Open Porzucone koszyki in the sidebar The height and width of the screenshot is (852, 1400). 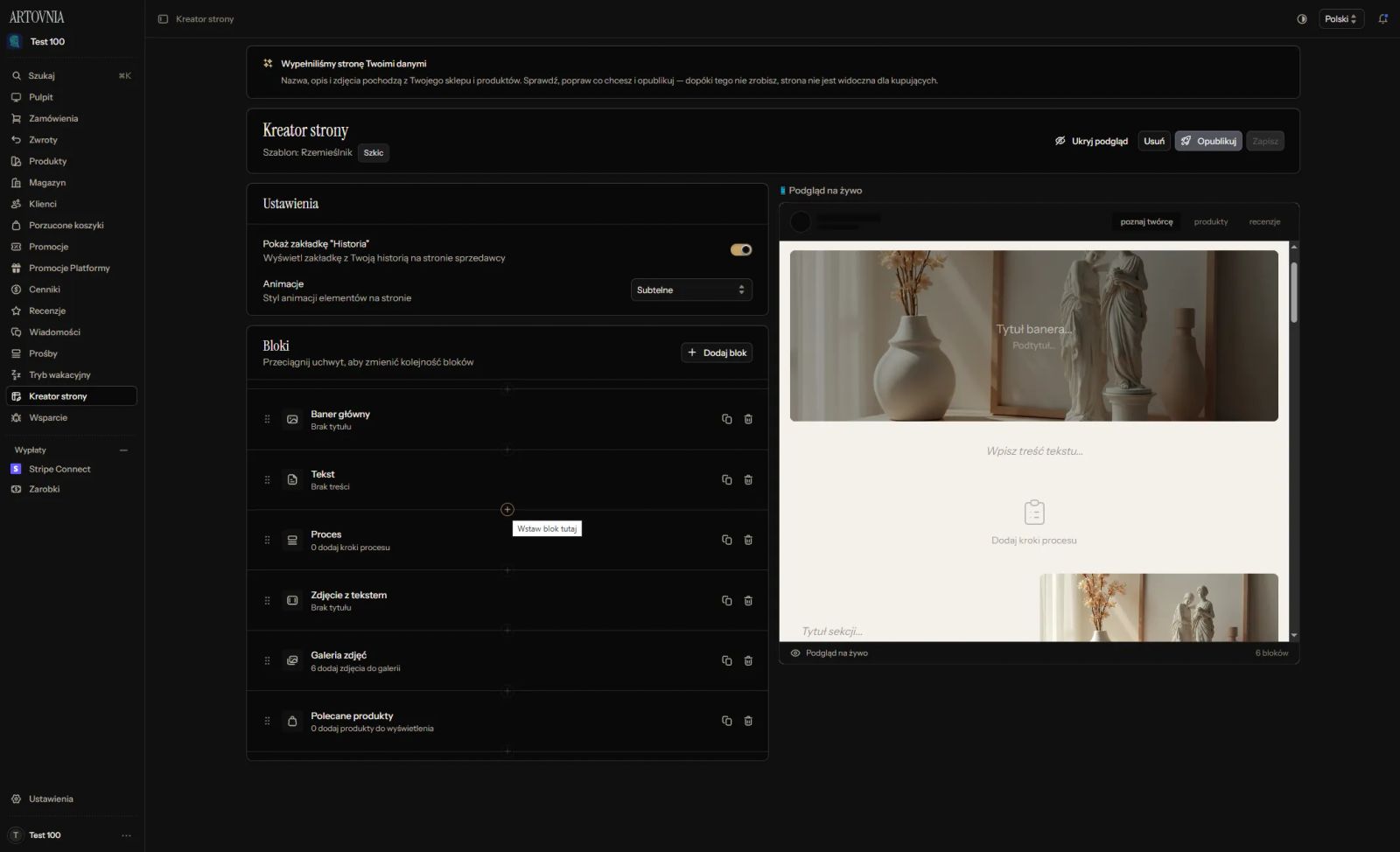72,226
